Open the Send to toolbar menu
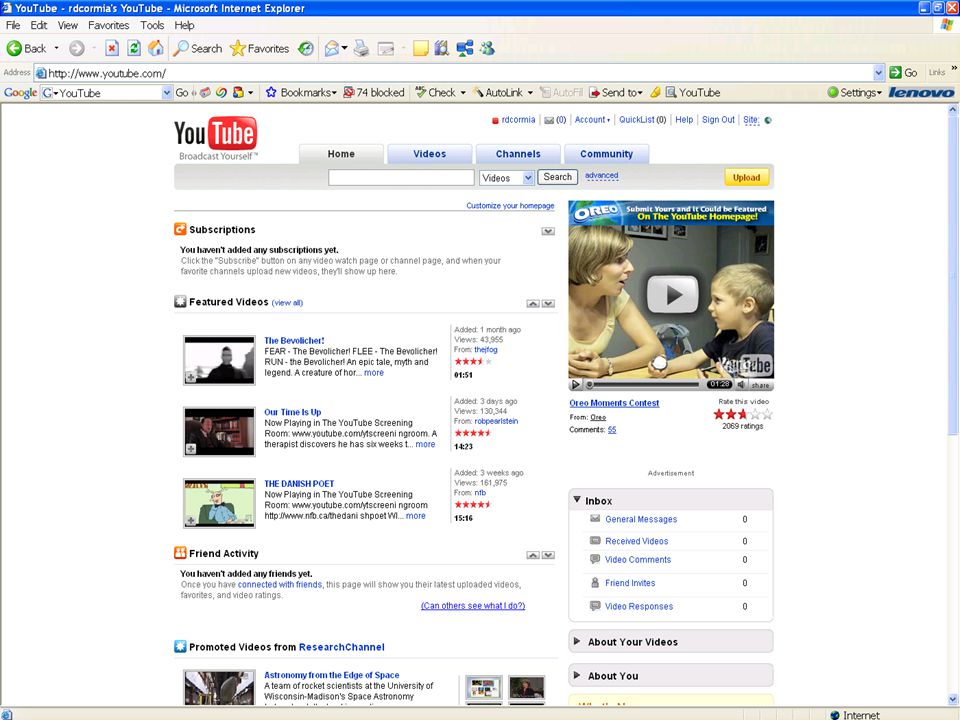960x720 pixels. (616, 92)
